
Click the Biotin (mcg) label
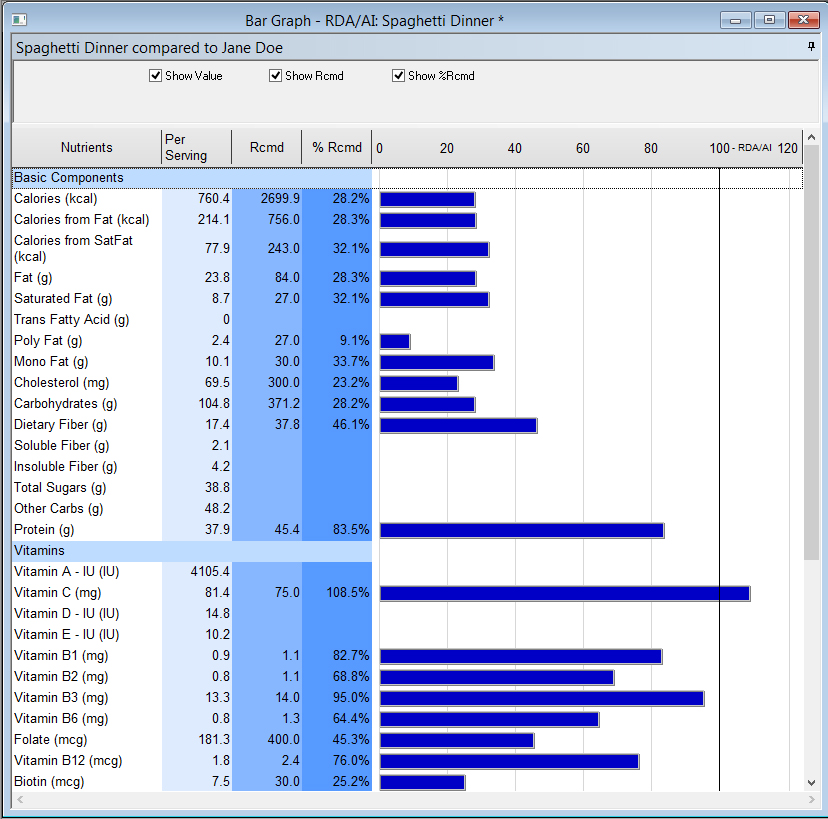49,782
